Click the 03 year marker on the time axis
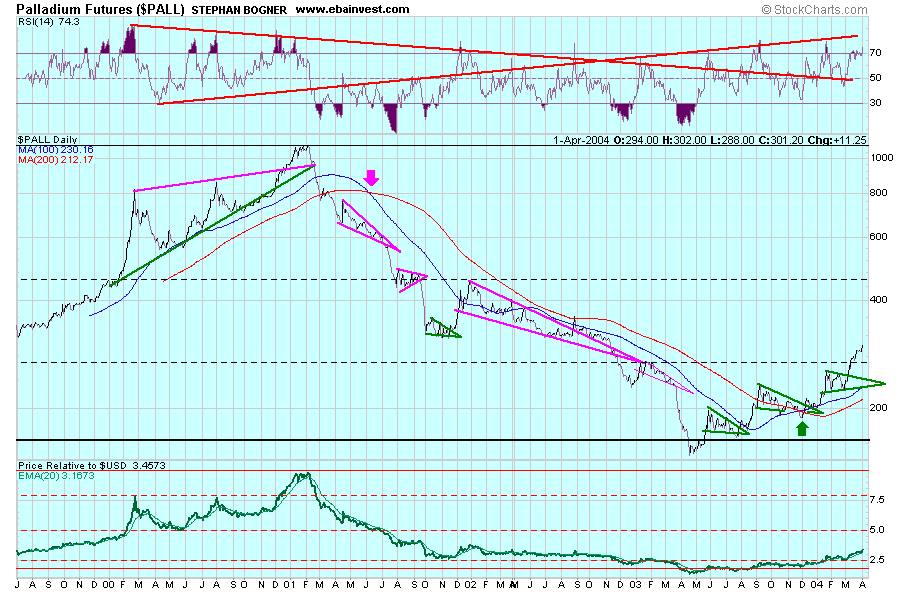Screen dimensions: 900x594 click(x=636, y=583)
